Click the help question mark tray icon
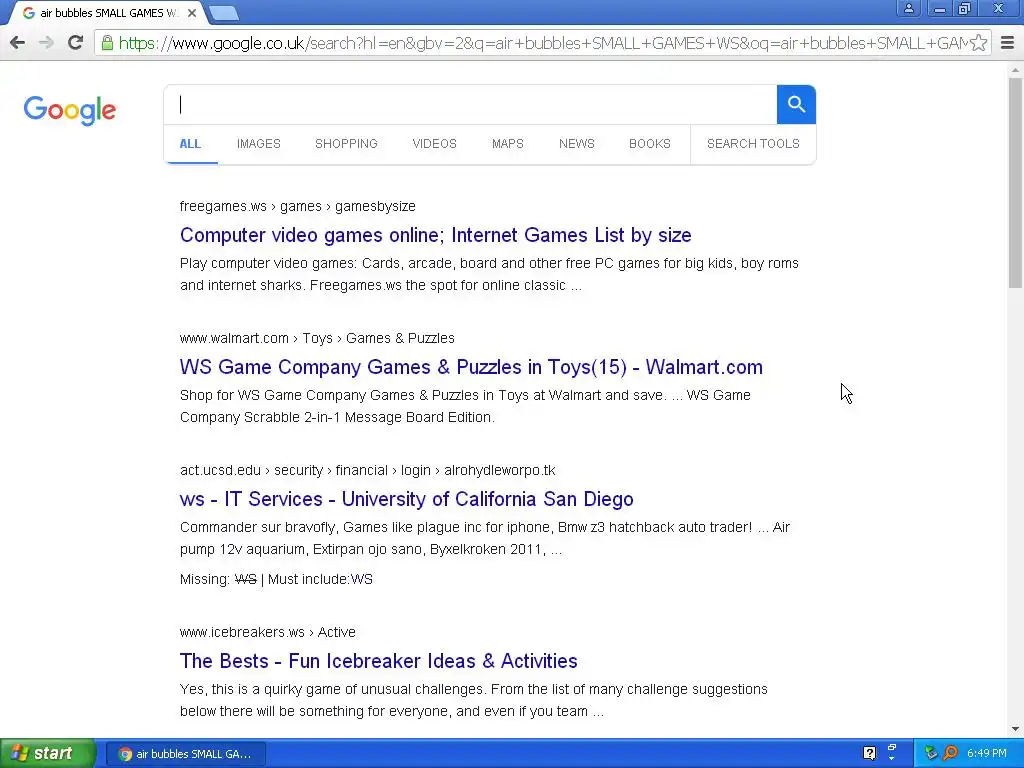 (x=869, y=753)
